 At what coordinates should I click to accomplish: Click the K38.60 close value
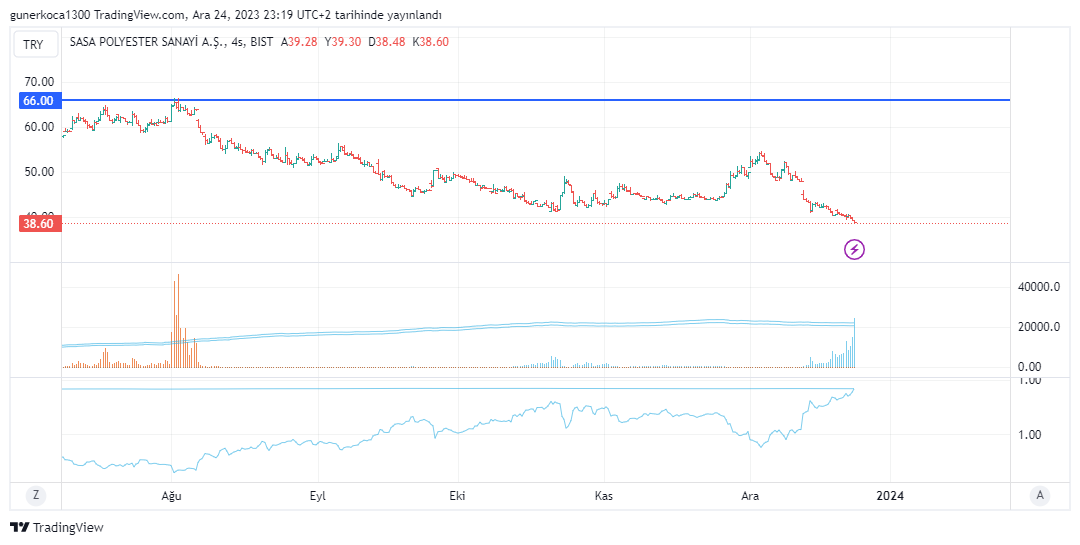(430, 42)
